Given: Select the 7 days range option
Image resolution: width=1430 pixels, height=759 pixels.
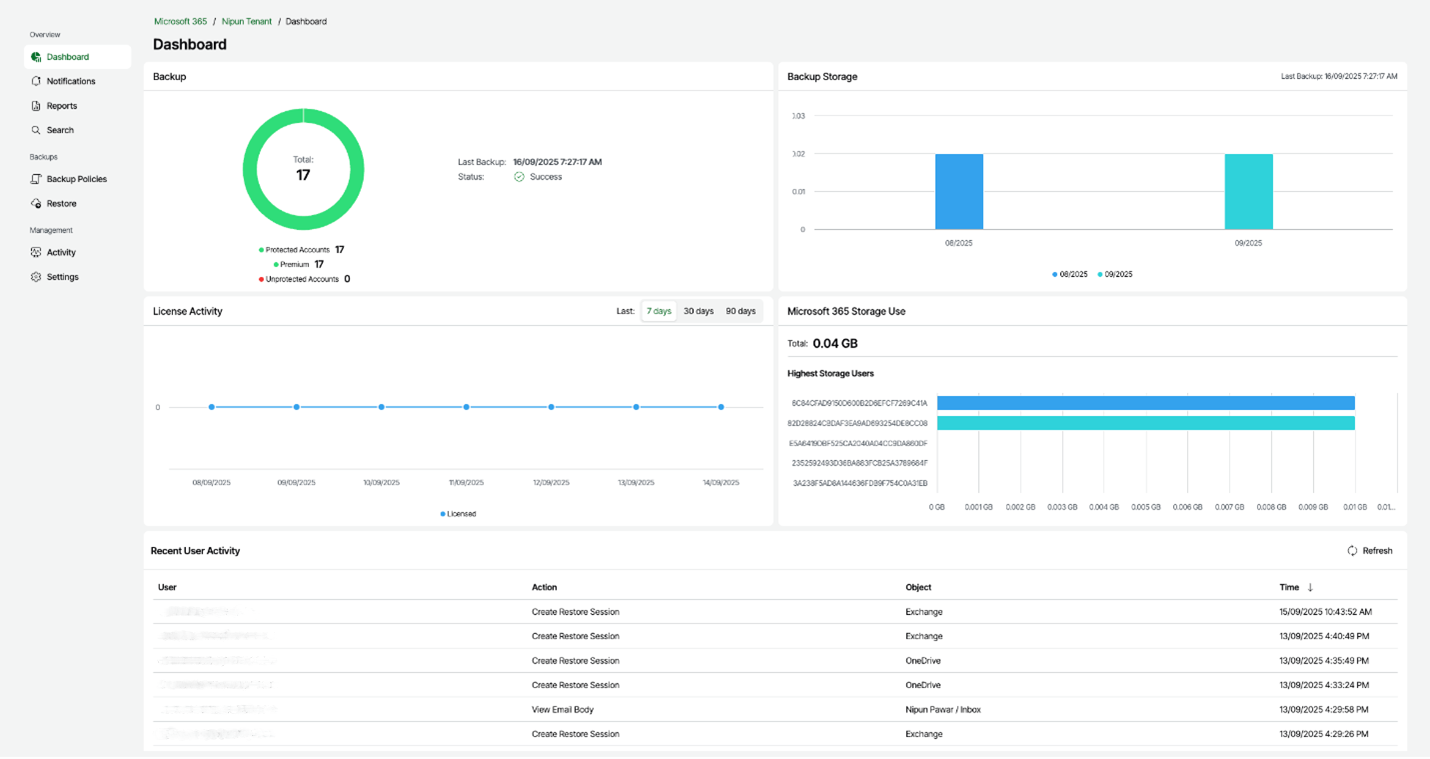Looking at the screenshot, I should (659, 311).
